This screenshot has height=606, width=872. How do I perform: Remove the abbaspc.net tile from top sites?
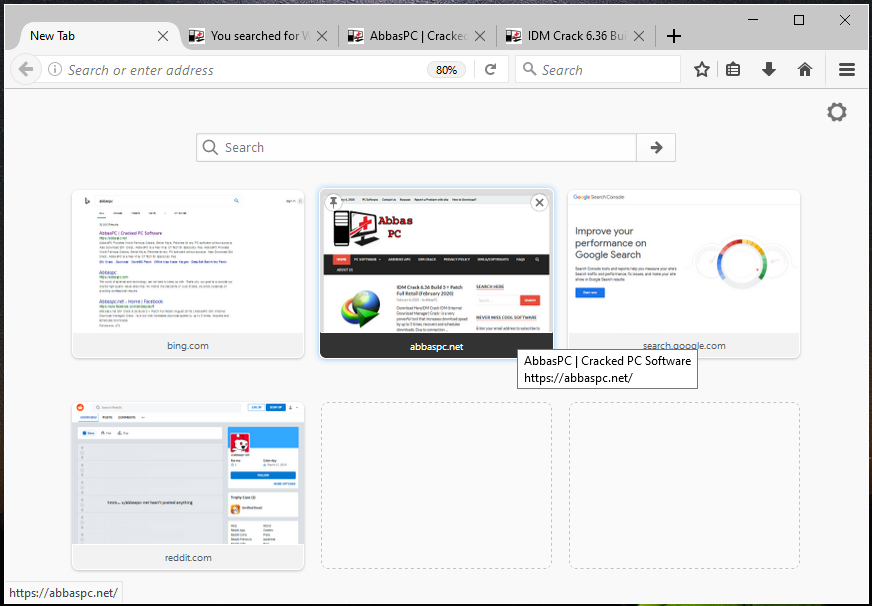[539, 203]
